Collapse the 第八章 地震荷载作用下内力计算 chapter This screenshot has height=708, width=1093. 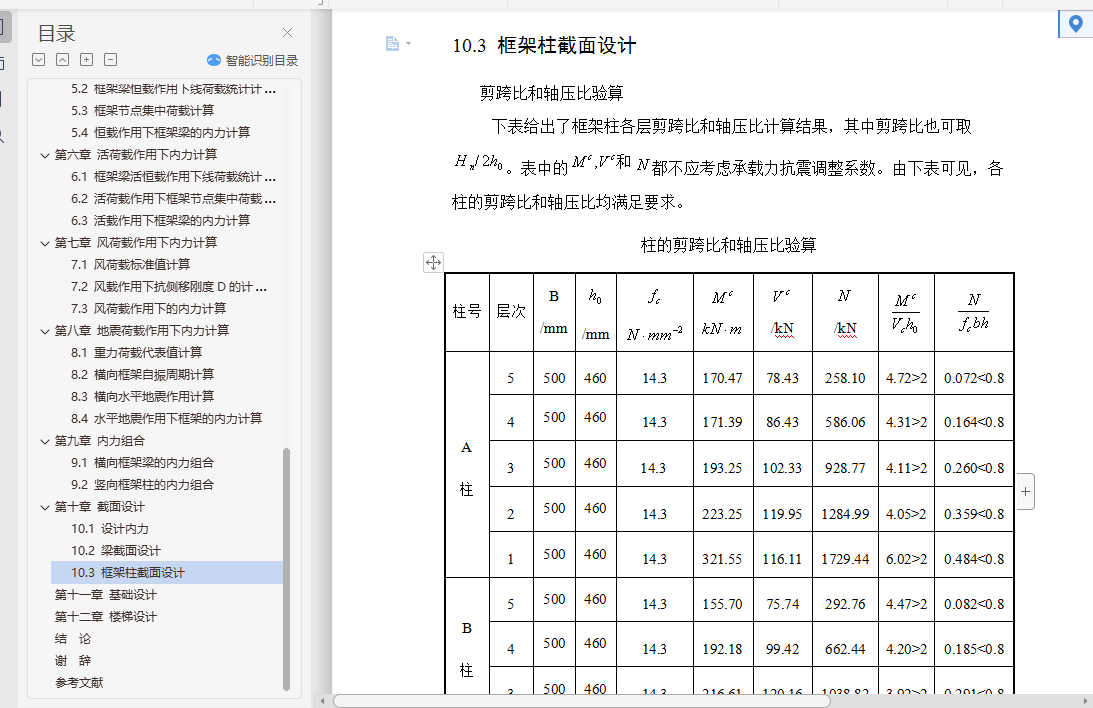coord(45,332)
